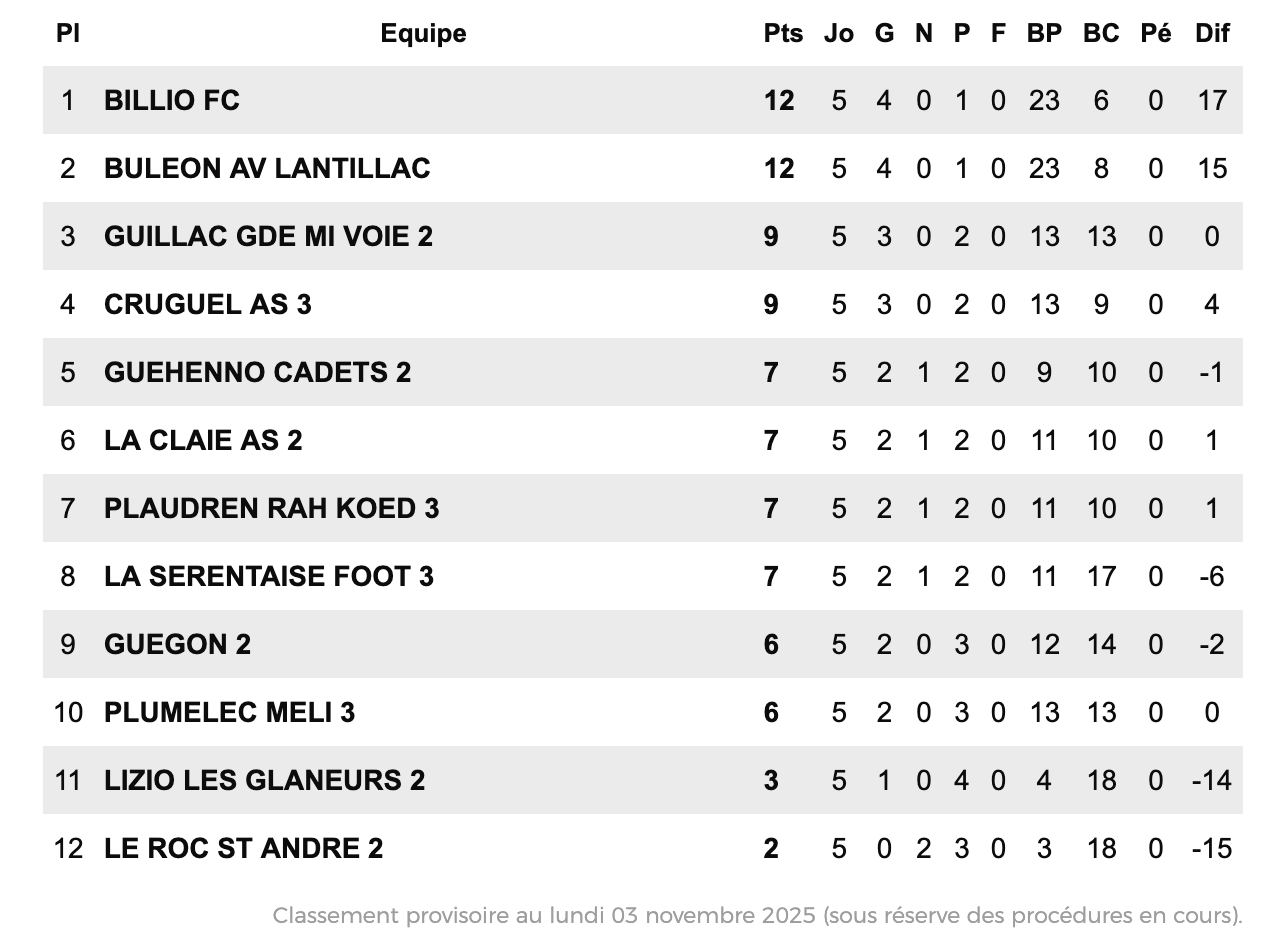Click CRUGUEL AS 3 team name

(x=208, y=304)
